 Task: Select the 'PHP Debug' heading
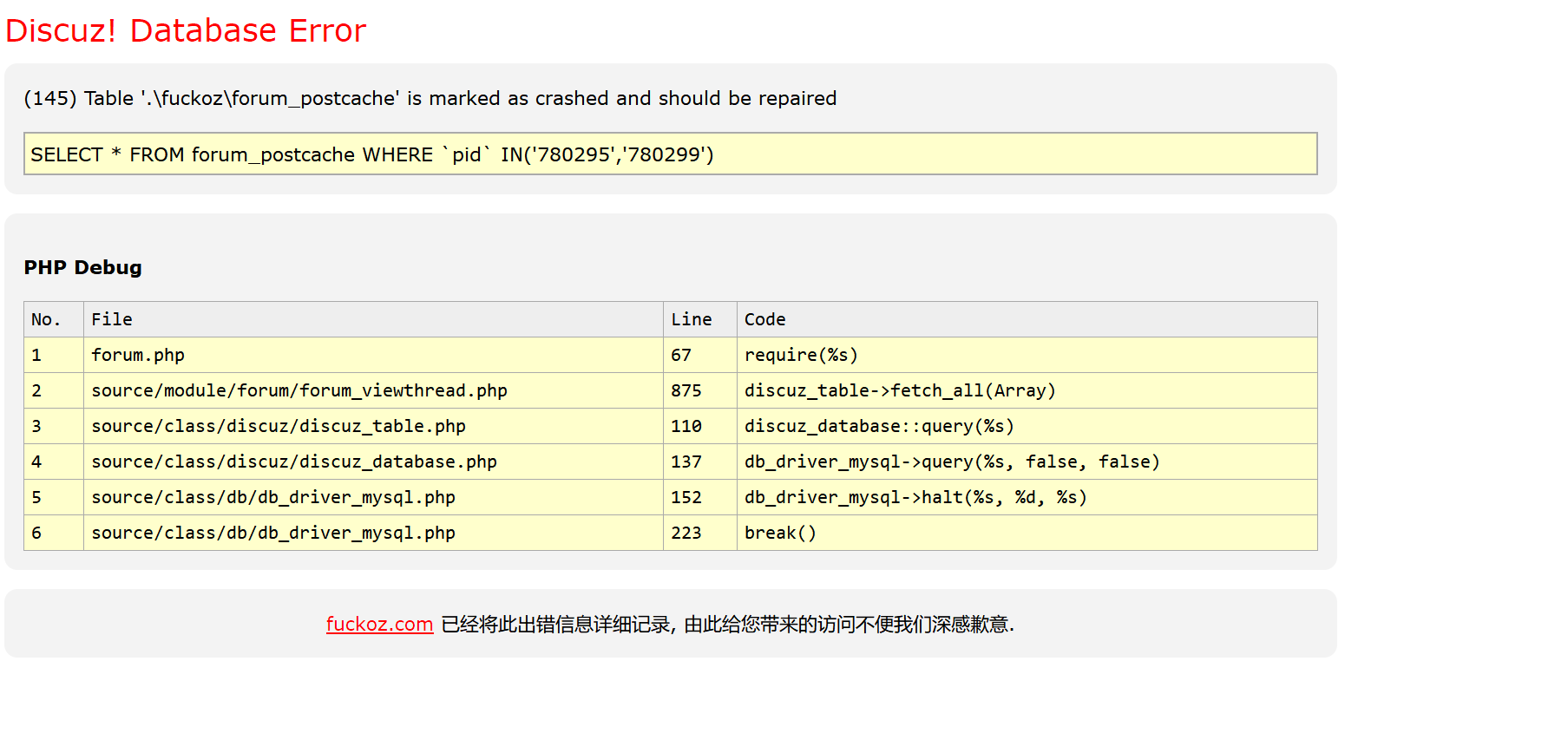pos(83,267)
